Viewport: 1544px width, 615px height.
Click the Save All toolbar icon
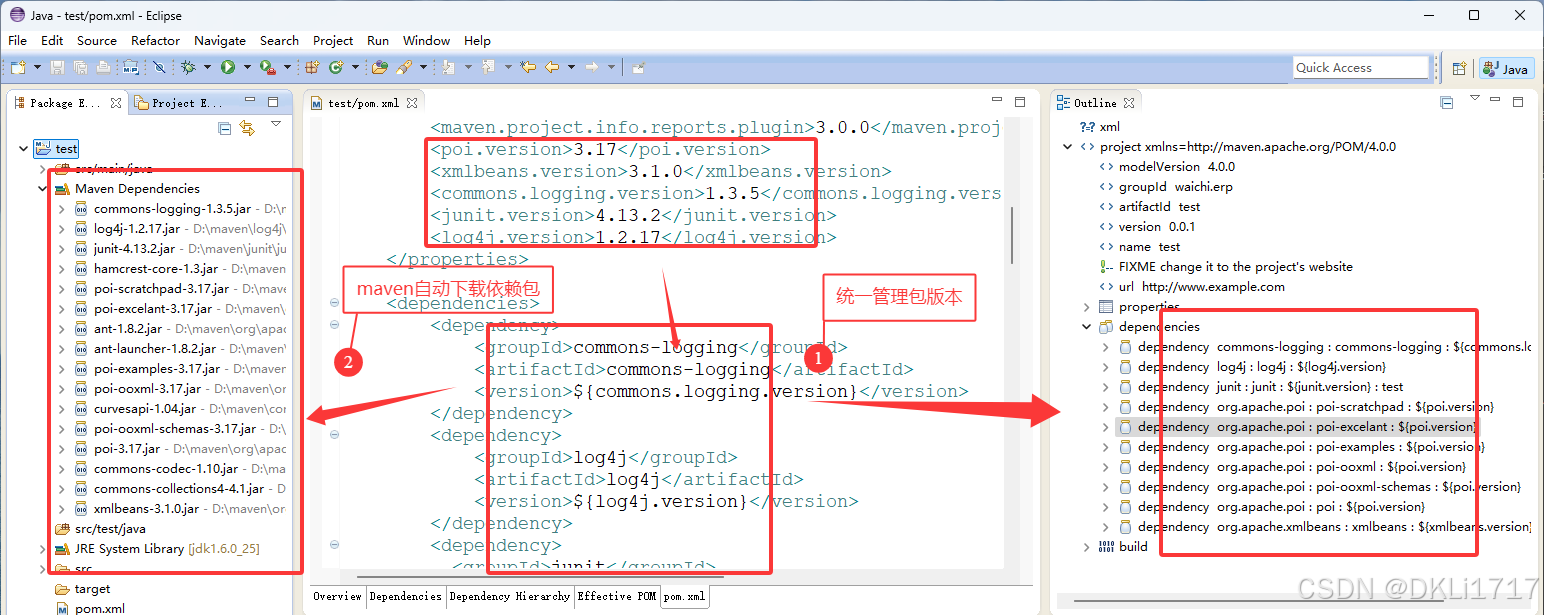[80, 67]
